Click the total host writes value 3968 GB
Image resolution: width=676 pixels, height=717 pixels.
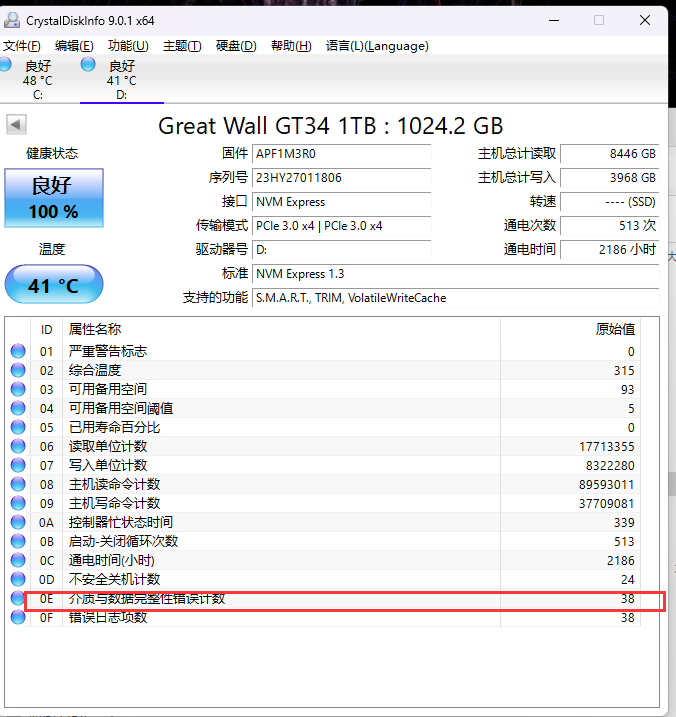(x=610, y=178)
